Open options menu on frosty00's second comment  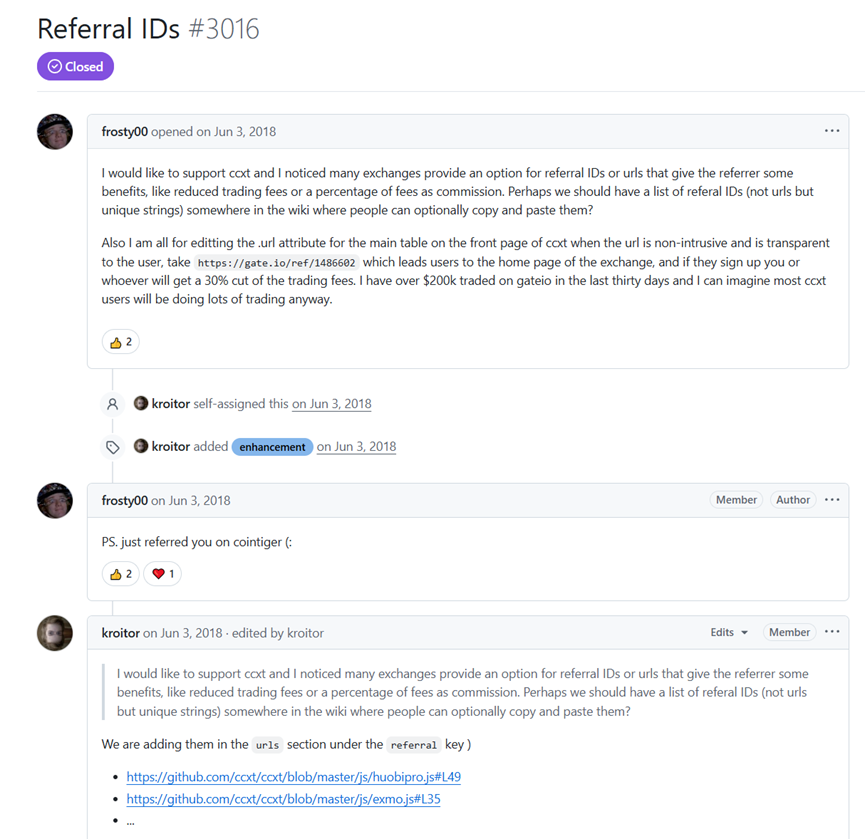tap(831, 500)
